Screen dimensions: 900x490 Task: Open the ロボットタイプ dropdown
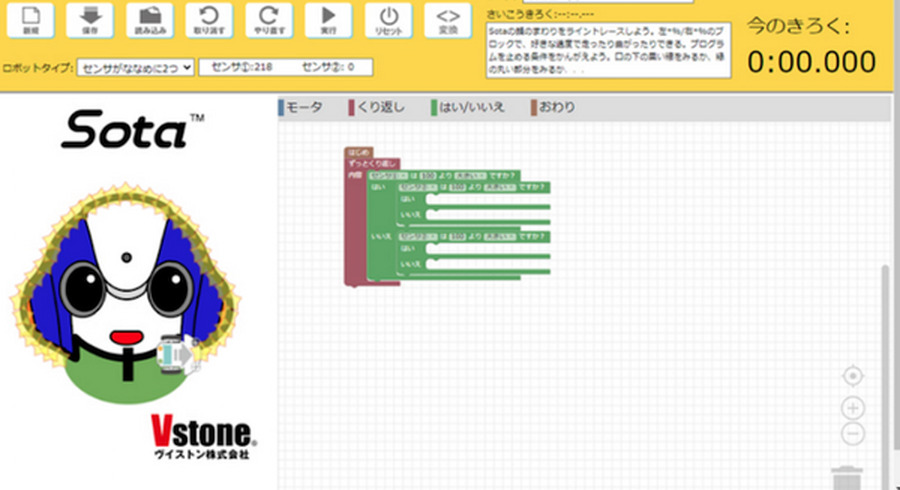[x=135, y=68]
